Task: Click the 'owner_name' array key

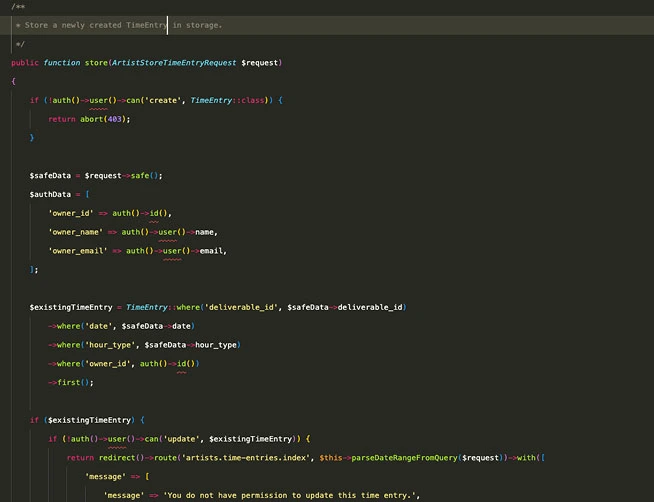Action: (76, 232)
